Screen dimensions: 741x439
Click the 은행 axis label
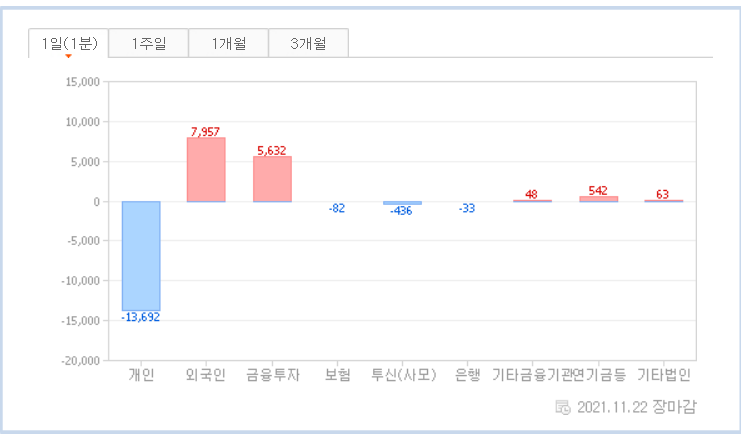coord(467,375)
